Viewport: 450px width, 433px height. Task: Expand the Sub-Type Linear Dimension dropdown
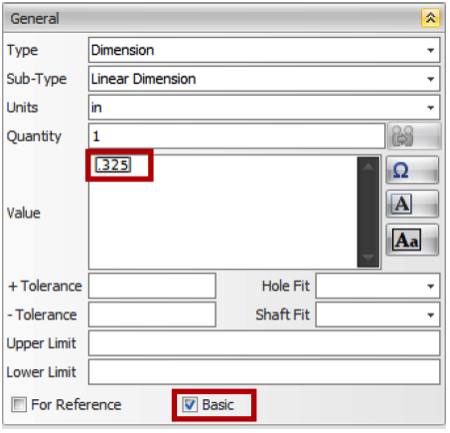coord(264,79)
